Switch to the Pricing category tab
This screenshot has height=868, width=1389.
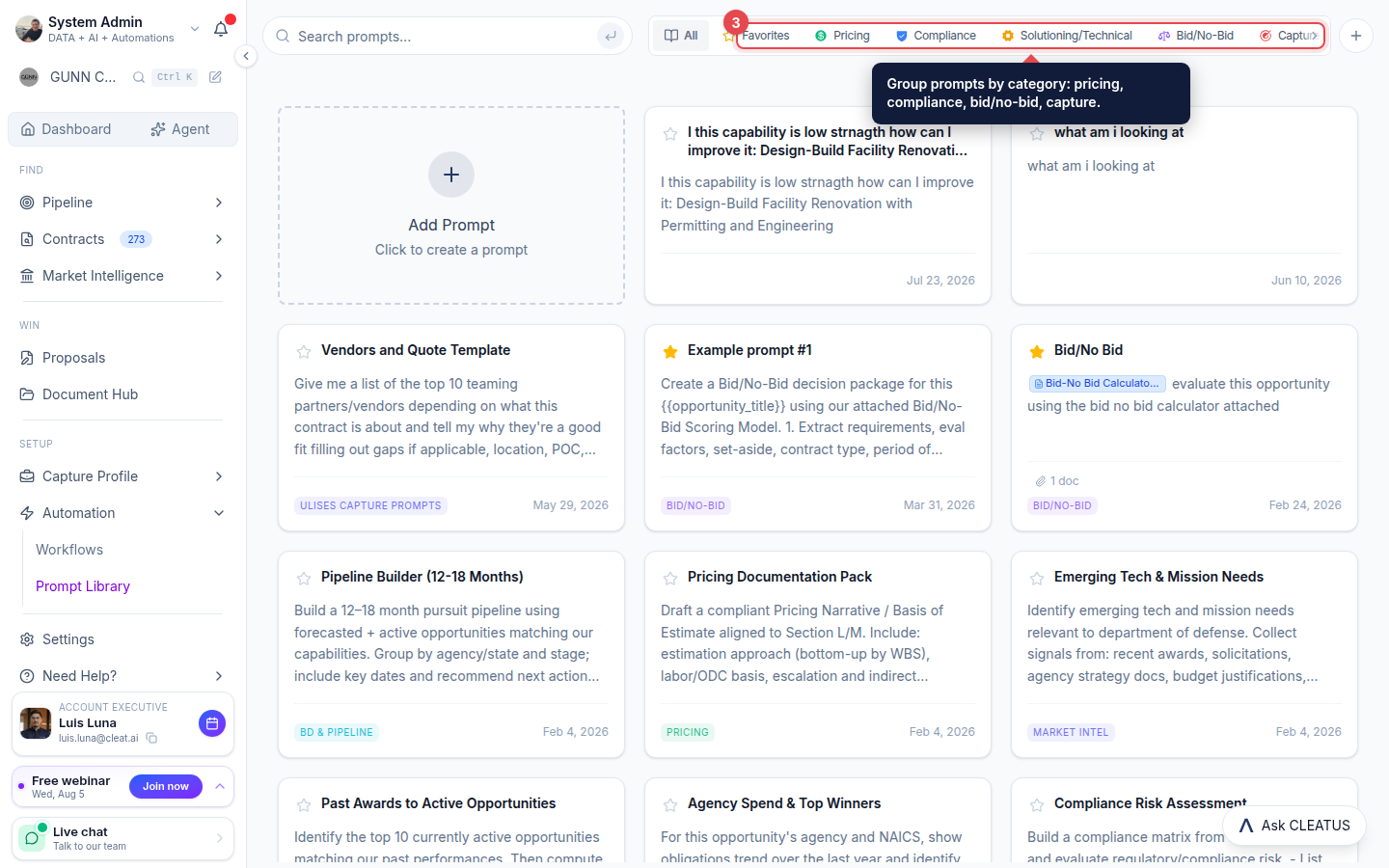point(842,36)
